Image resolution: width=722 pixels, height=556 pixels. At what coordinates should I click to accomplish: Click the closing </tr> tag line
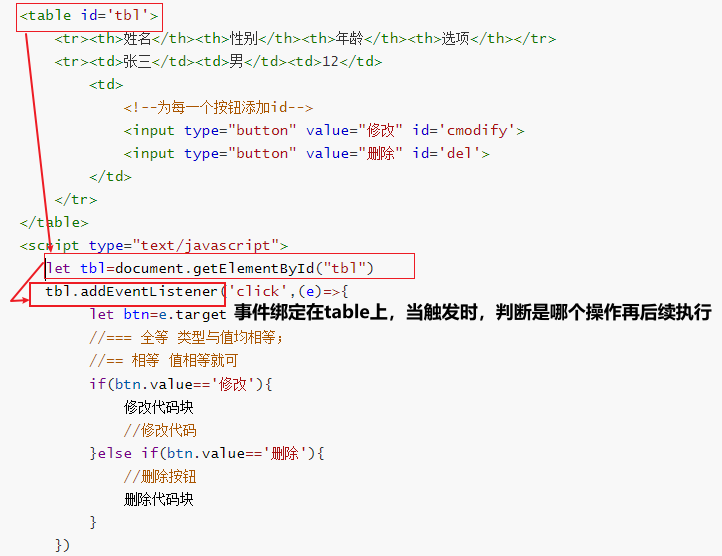76,199
